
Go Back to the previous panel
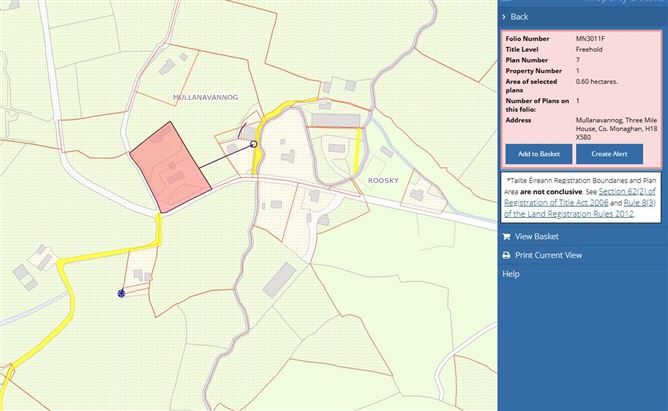tap(519, 17)
